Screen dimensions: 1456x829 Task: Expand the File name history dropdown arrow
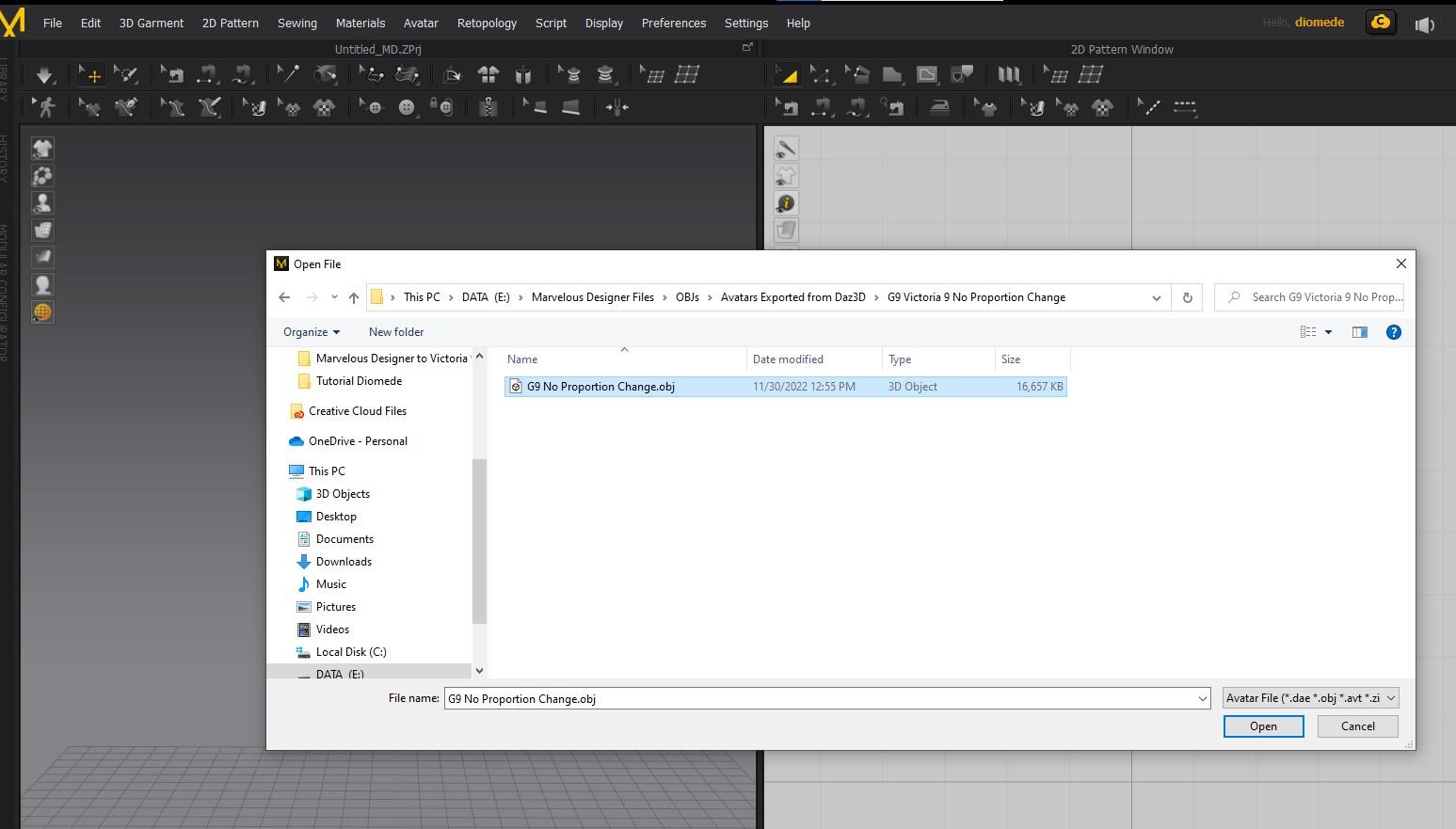coord(1202,699)
